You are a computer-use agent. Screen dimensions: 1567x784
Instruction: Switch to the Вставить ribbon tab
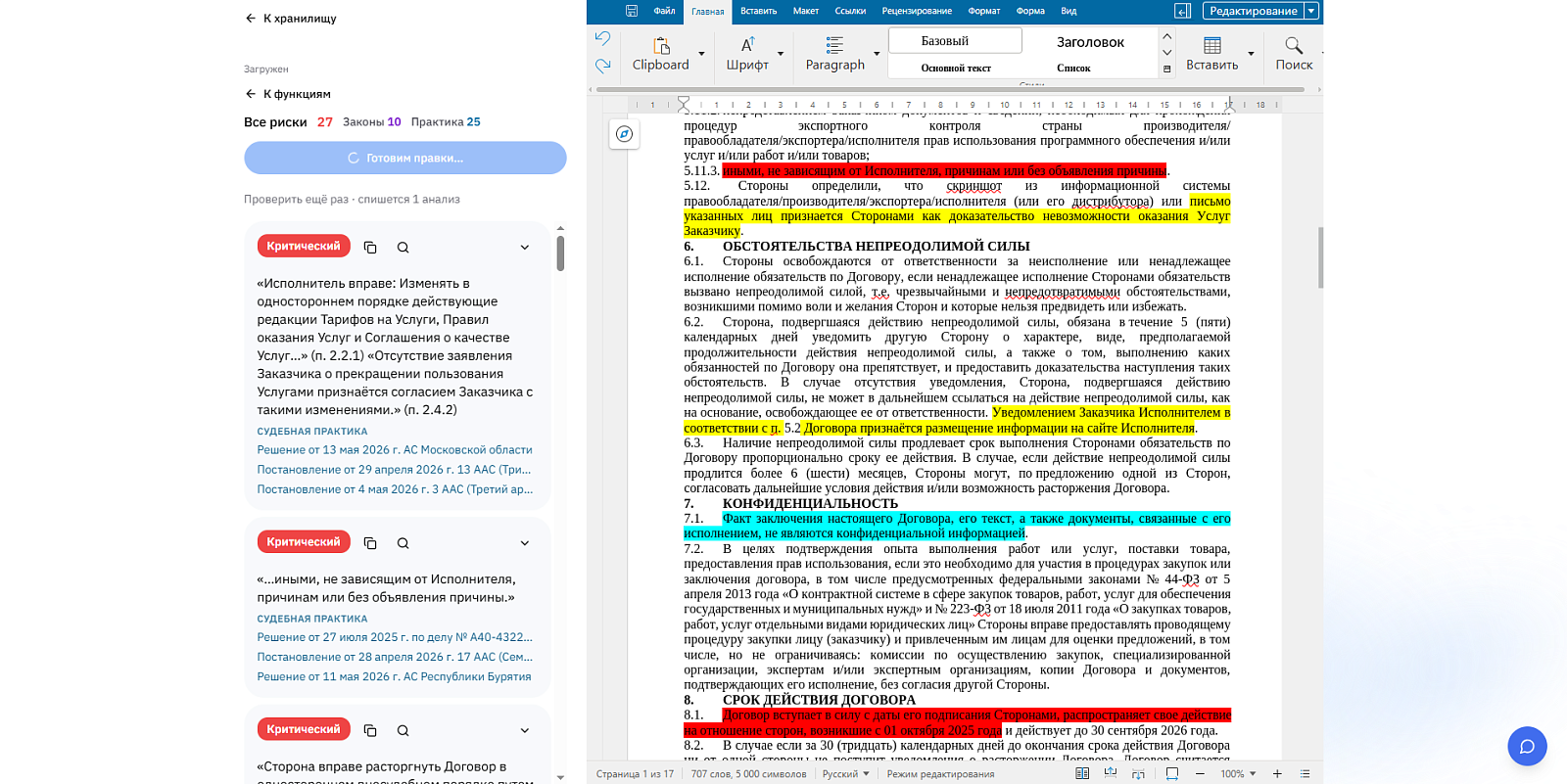click(758, 11)
